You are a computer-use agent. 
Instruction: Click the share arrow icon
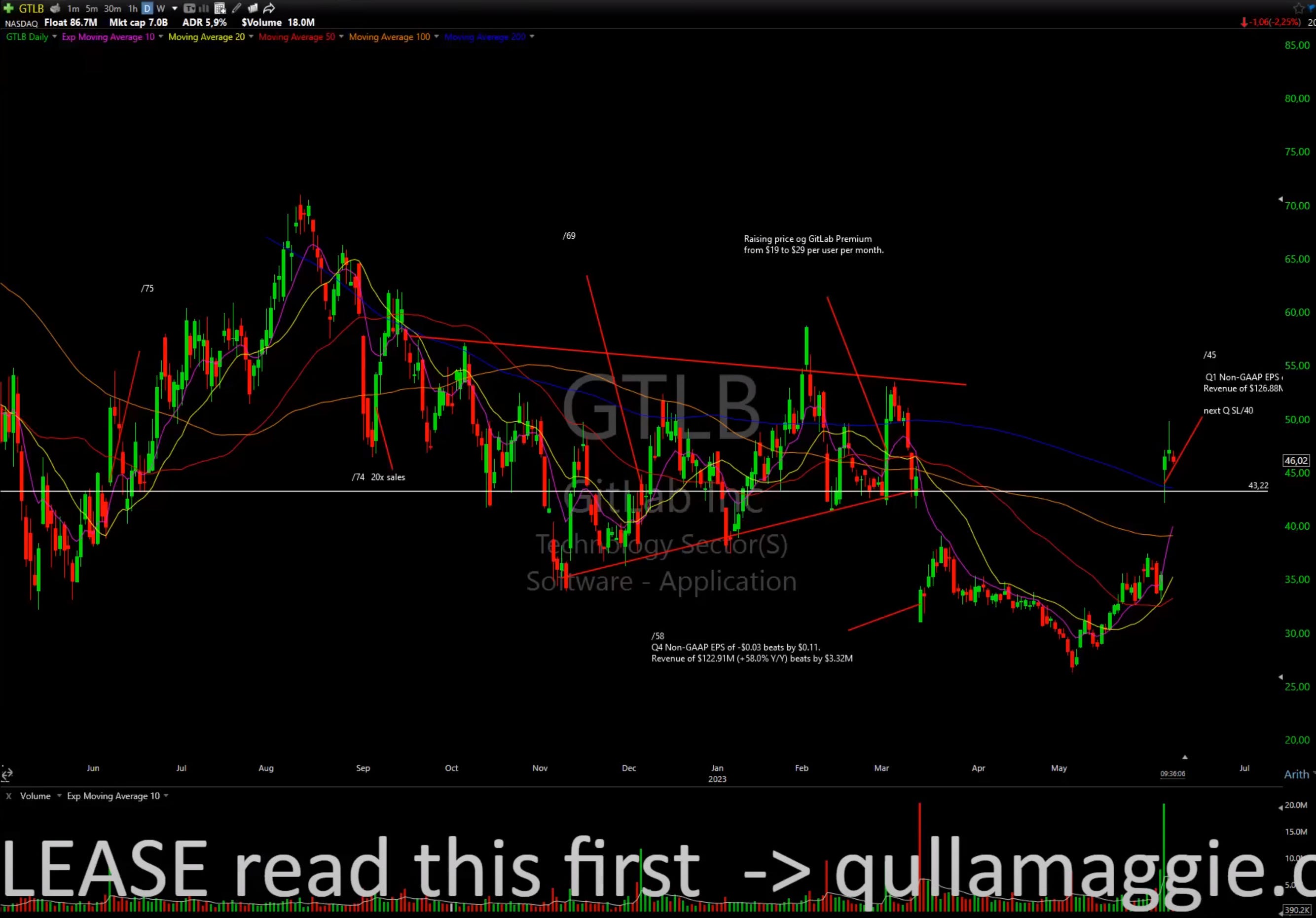pos(269,8)
